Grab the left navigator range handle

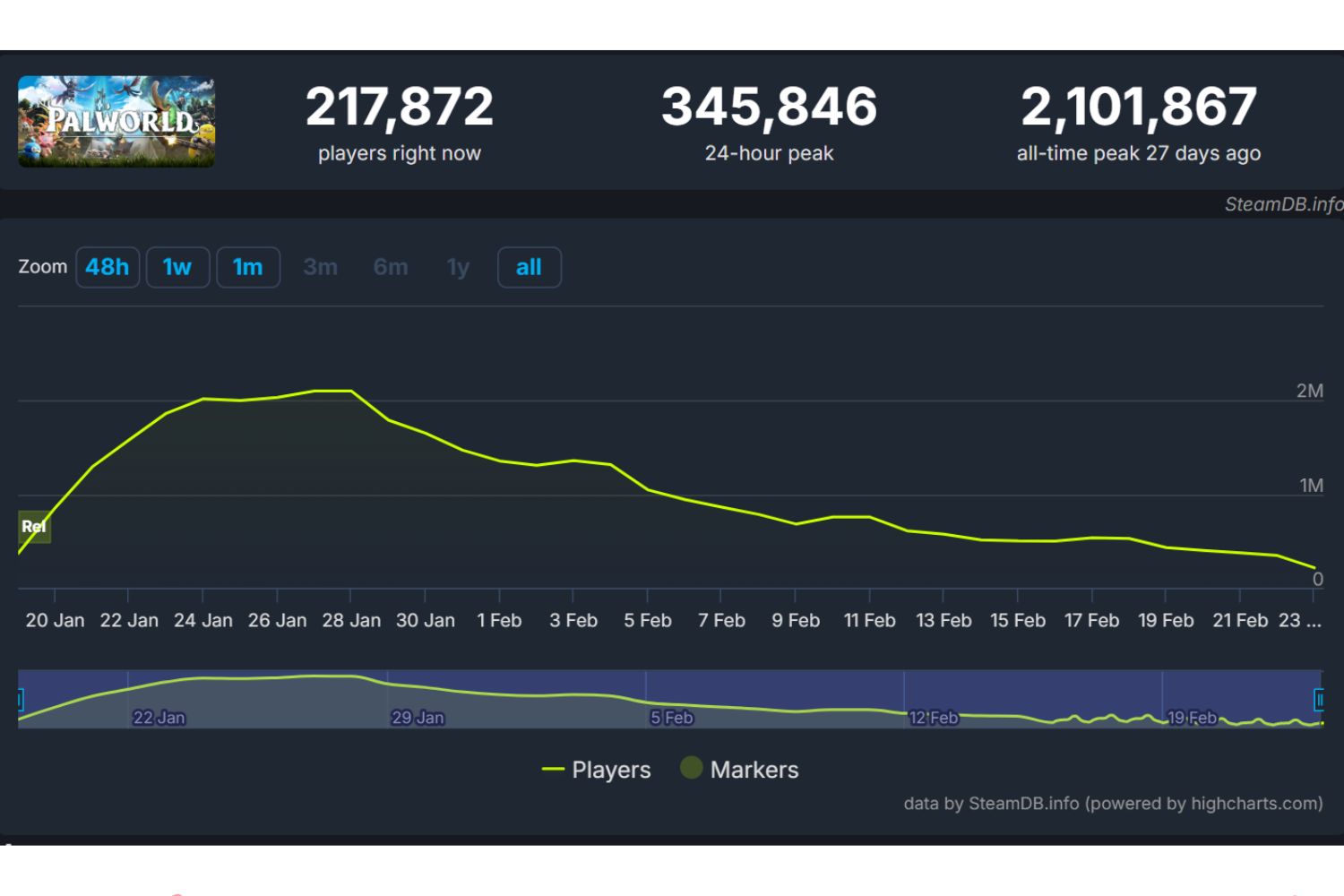click(20, 699)
